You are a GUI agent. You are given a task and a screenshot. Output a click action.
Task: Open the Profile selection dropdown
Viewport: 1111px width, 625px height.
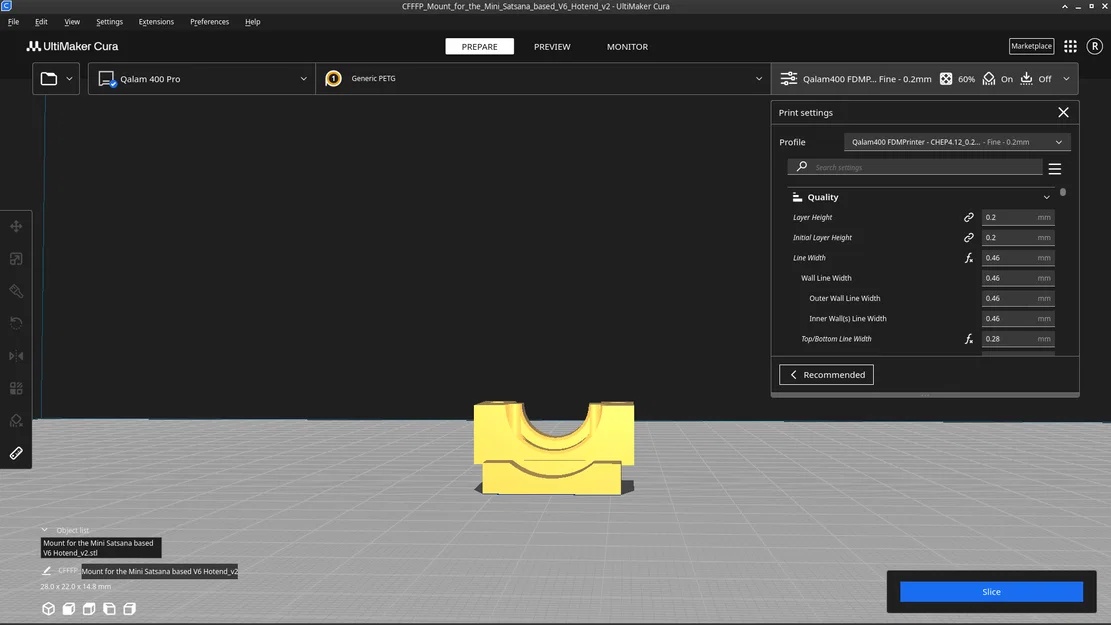click(x=957, y=142)
